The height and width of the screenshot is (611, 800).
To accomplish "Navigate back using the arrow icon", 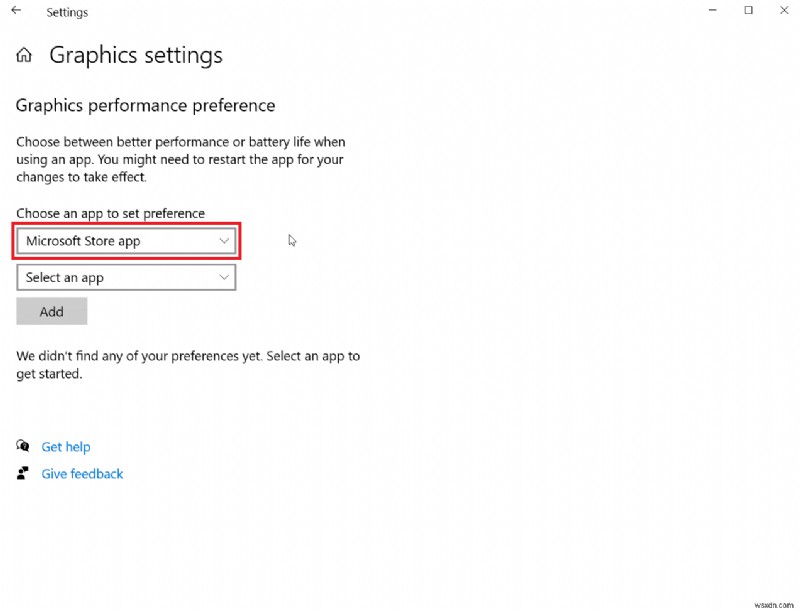I will 15,9.
